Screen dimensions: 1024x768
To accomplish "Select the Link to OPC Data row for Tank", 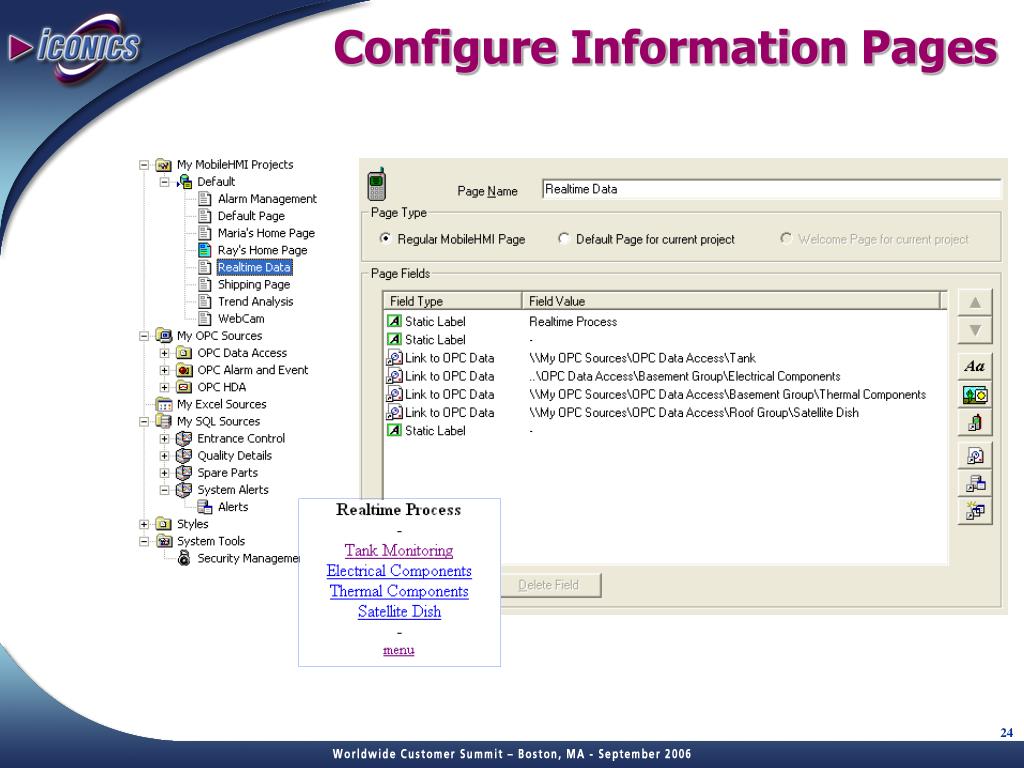I will click(x=665, y=358).
